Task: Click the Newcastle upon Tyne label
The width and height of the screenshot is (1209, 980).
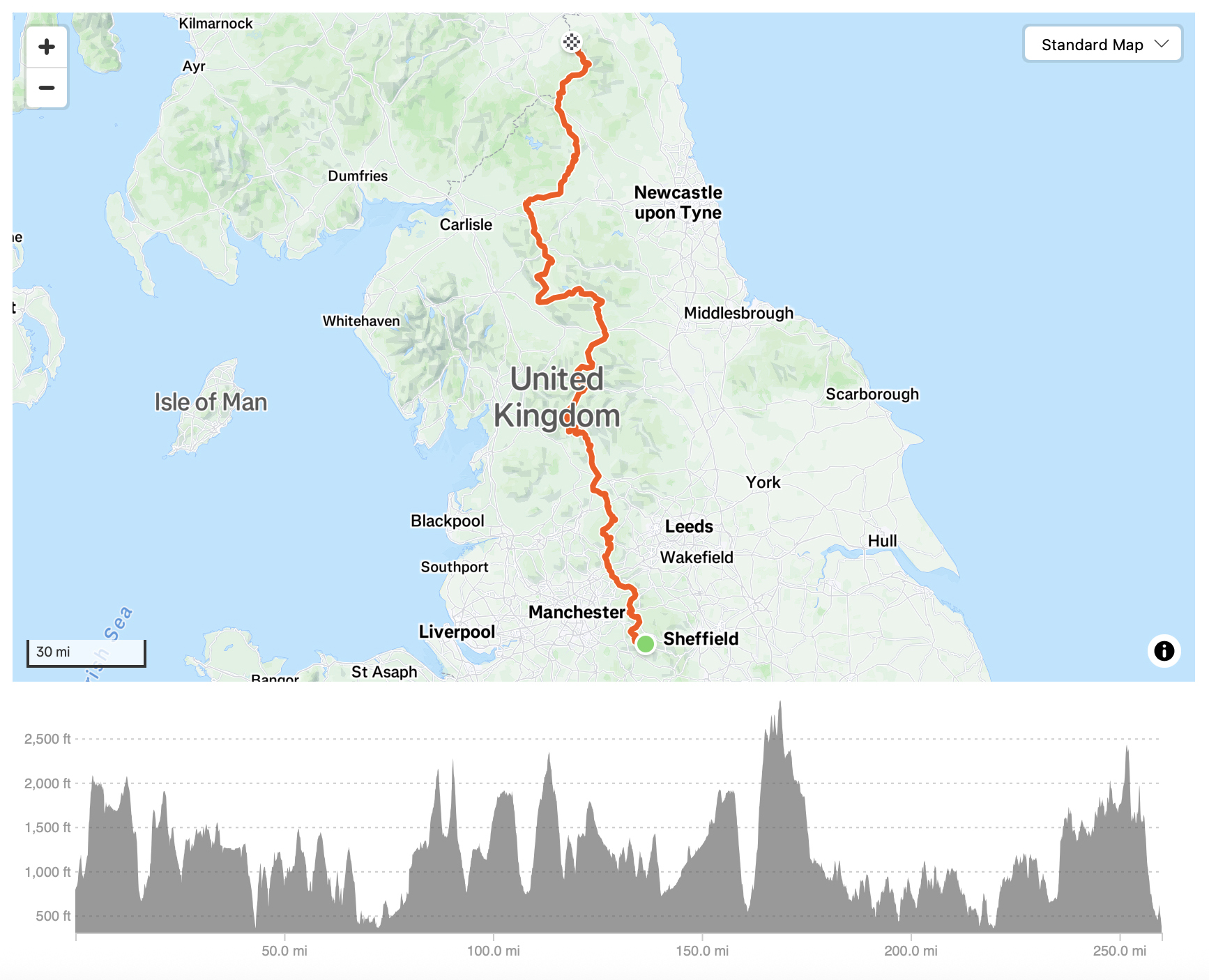Action: pos(678,202)
